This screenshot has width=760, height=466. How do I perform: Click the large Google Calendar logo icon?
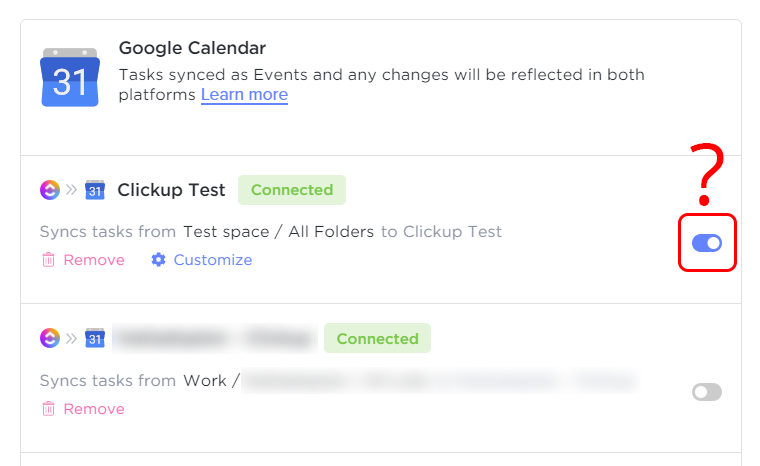70,77
